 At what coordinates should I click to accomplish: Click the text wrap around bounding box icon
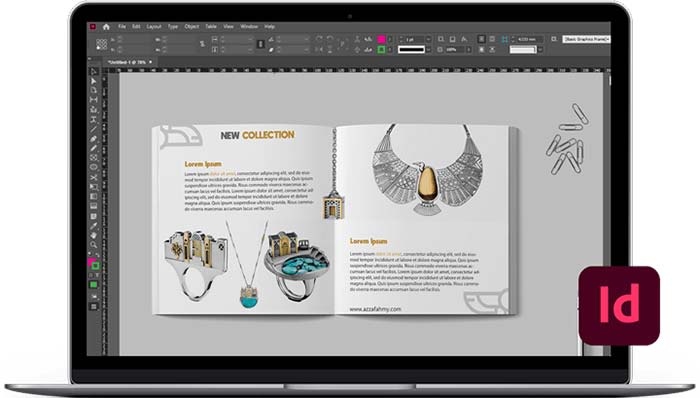pyautogui.click(x=492, y=39)
